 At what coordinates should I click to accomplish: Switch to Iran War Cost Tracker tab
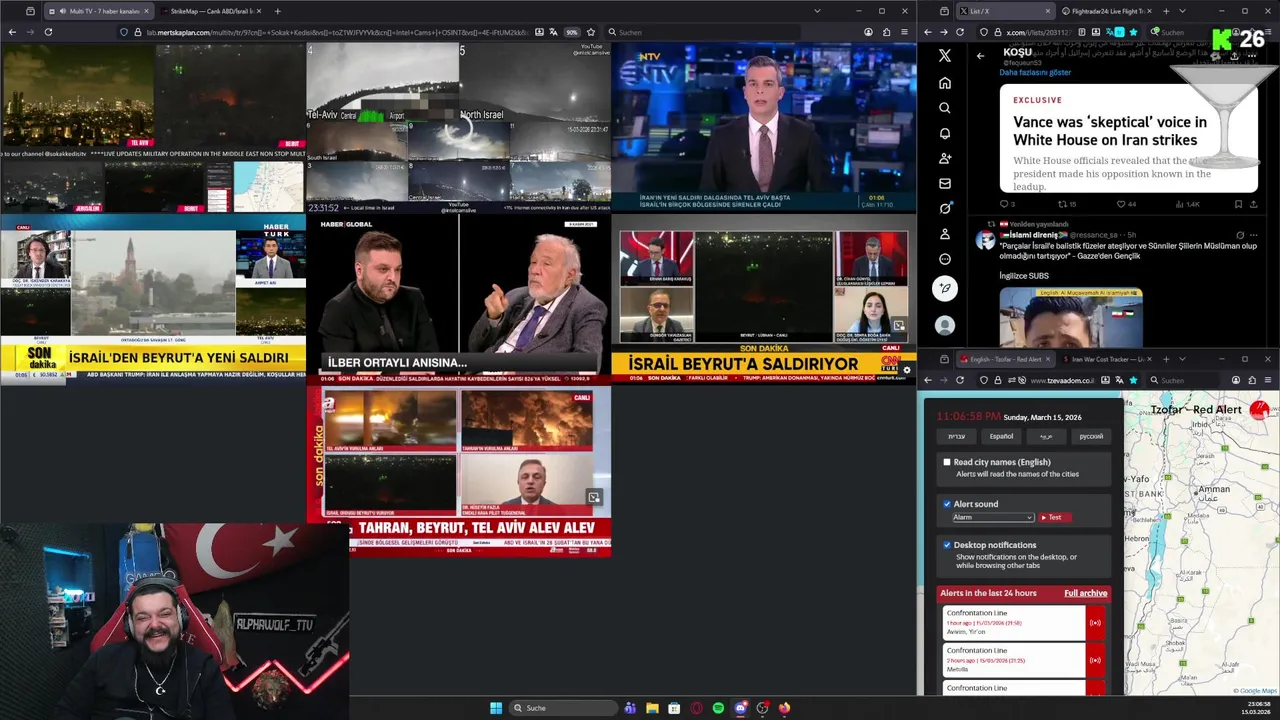1106,359
